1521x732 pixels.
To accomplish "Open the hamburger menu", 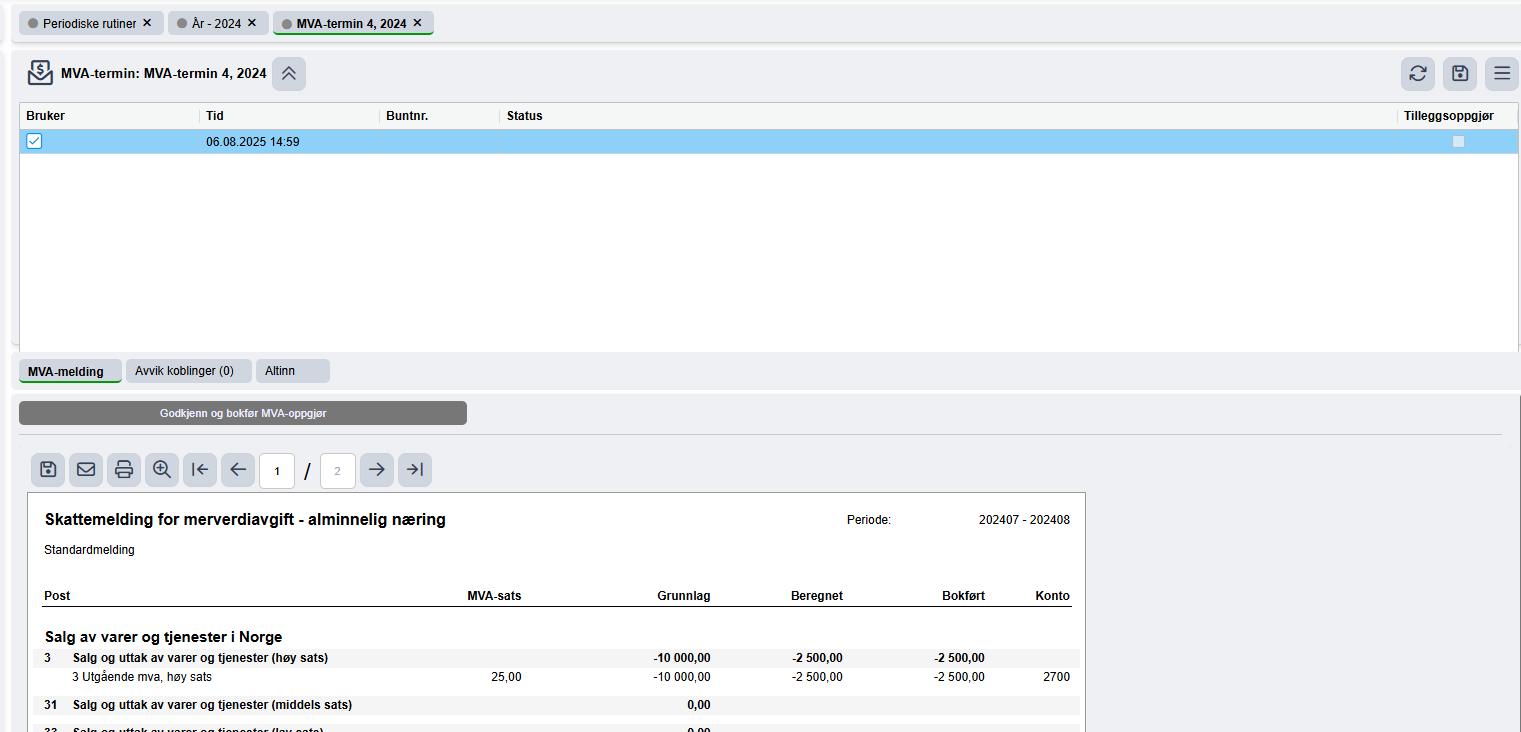I will (x=1502, y=73).
